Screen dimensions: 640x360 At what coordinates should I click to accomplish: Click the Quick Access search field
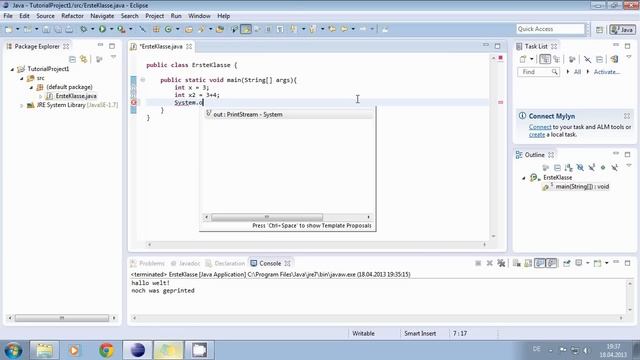(551, 29)
